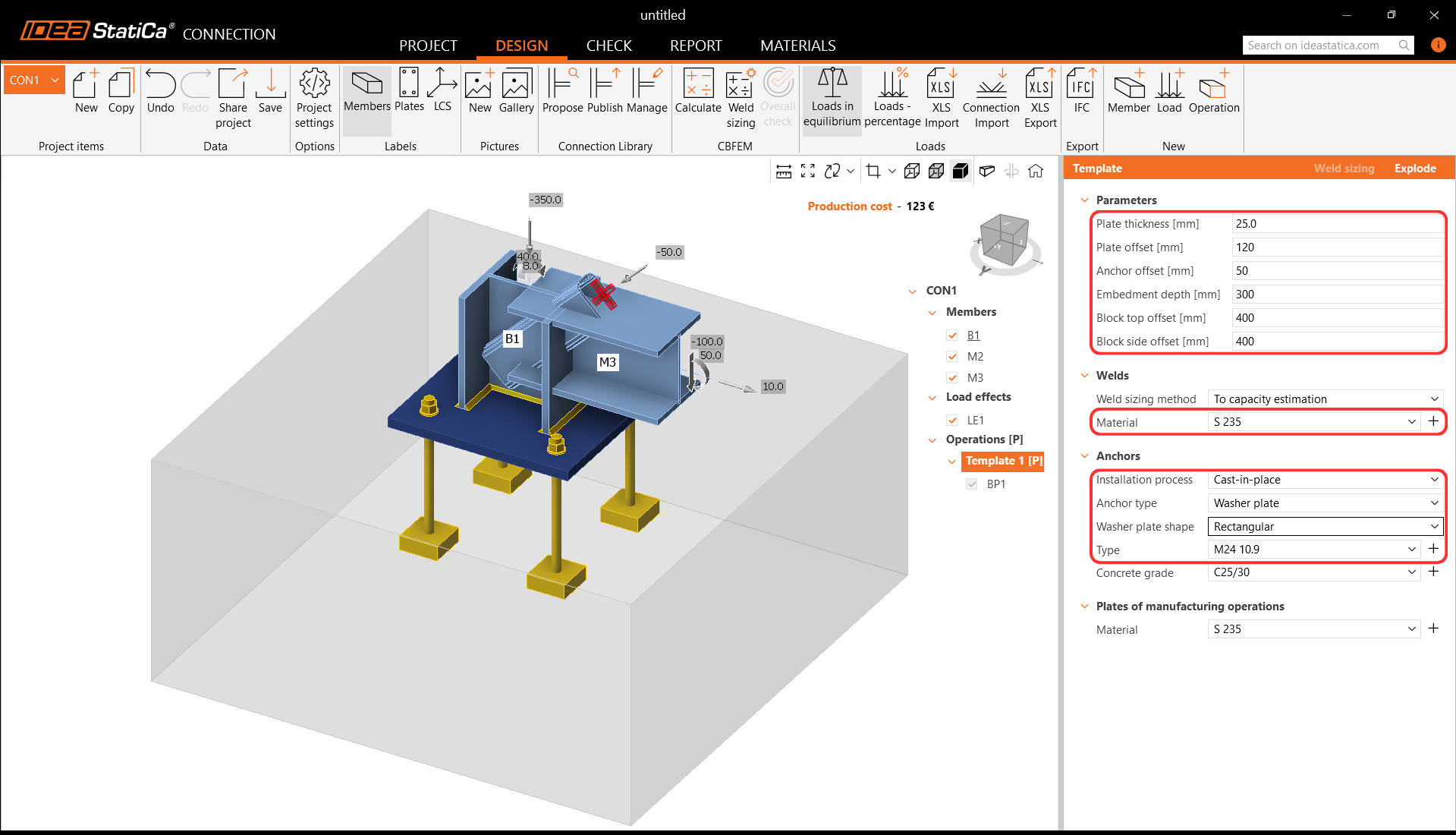Viewport: 1456px width, 835px height.
Task: Copy the current project item
Action: tap(121, 92)
